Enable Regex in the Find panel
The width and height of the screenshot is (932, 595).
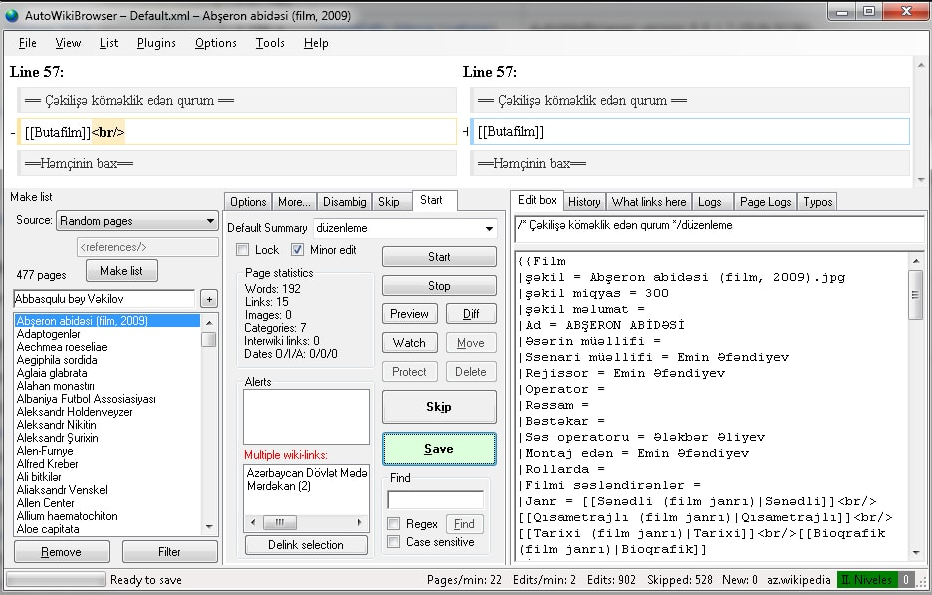click(391, 523)
